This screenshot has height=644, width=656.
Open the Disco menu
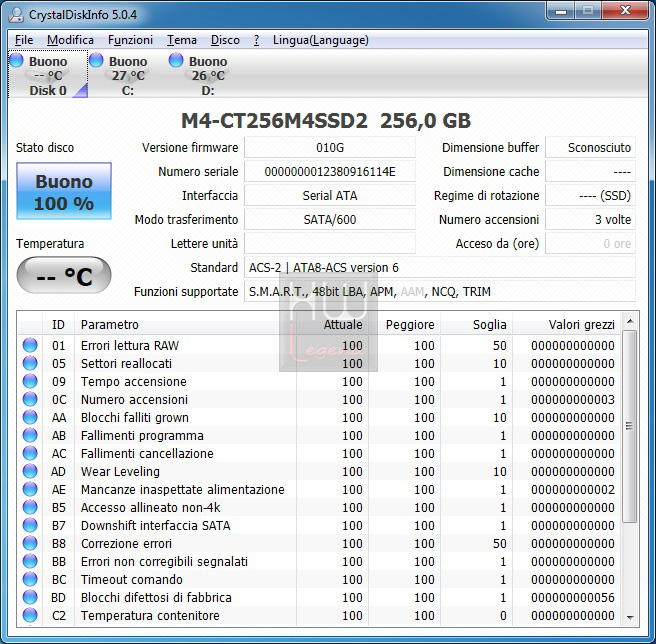225,40
